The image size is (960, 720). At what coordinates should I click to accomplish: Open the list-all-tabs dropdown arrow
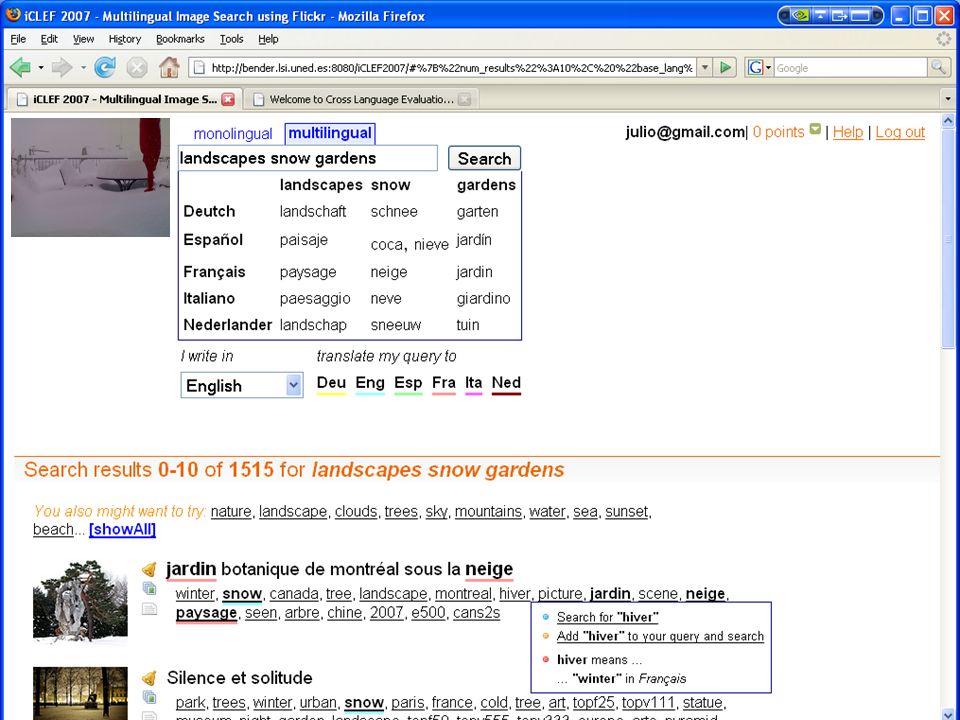[948, 99]
